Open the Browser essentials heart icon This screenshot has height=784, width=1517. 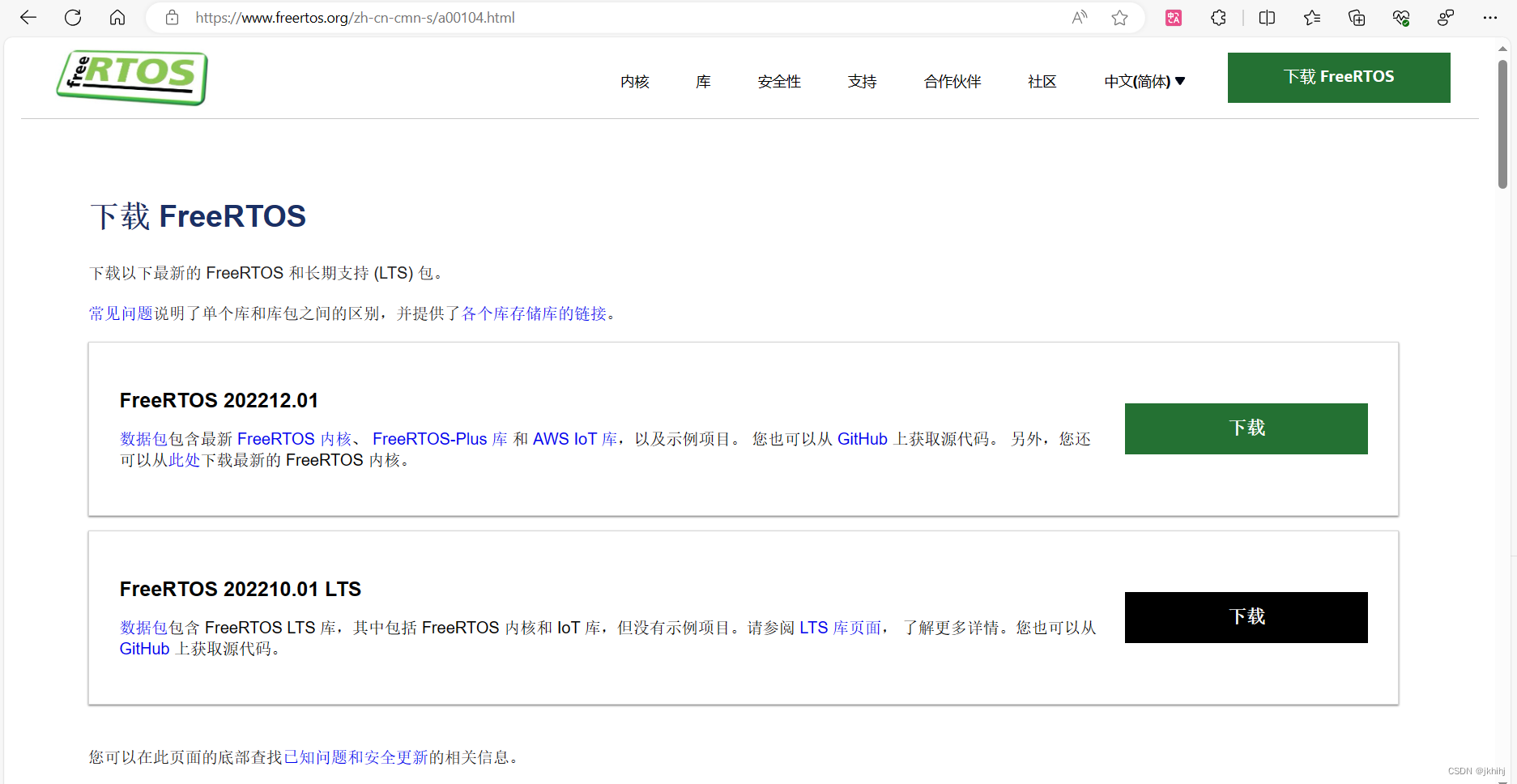pyautogui.click(x=1401, y=17)
